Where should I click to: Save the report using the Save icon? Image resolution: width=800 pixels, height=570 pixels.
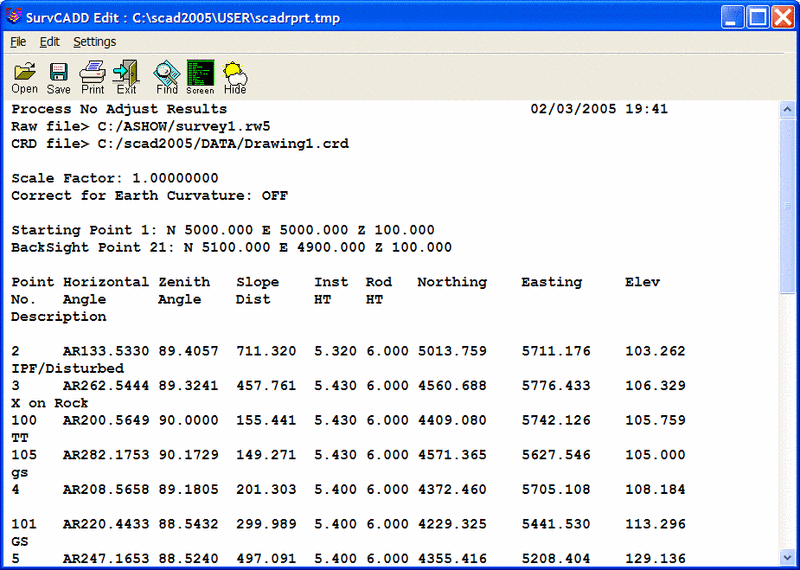click(x=59, y=78)
